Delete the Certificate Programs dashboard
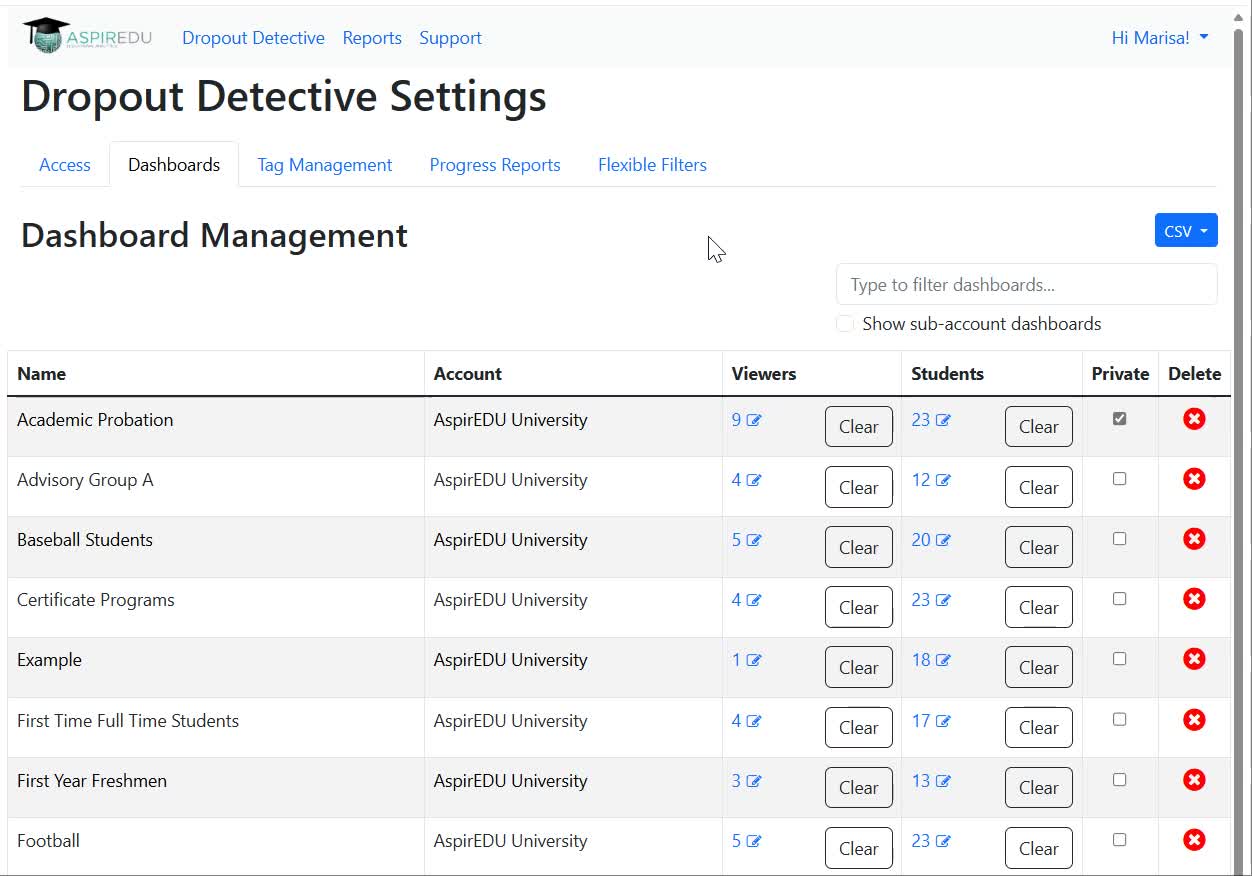This screenshot has width=1252, height=876. pos(1194,599)
